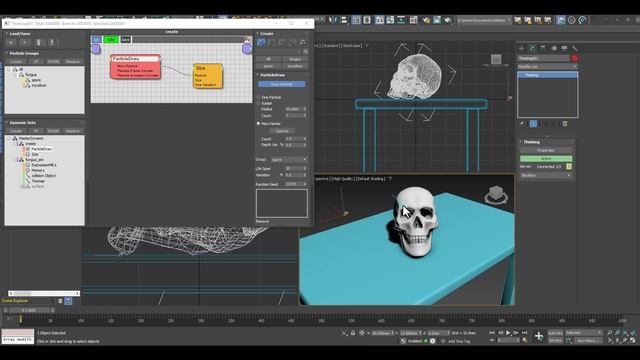This screenshot has height=360, width=640.
Task: Open the Modifier List dropdown
Action: click(547, 67)
